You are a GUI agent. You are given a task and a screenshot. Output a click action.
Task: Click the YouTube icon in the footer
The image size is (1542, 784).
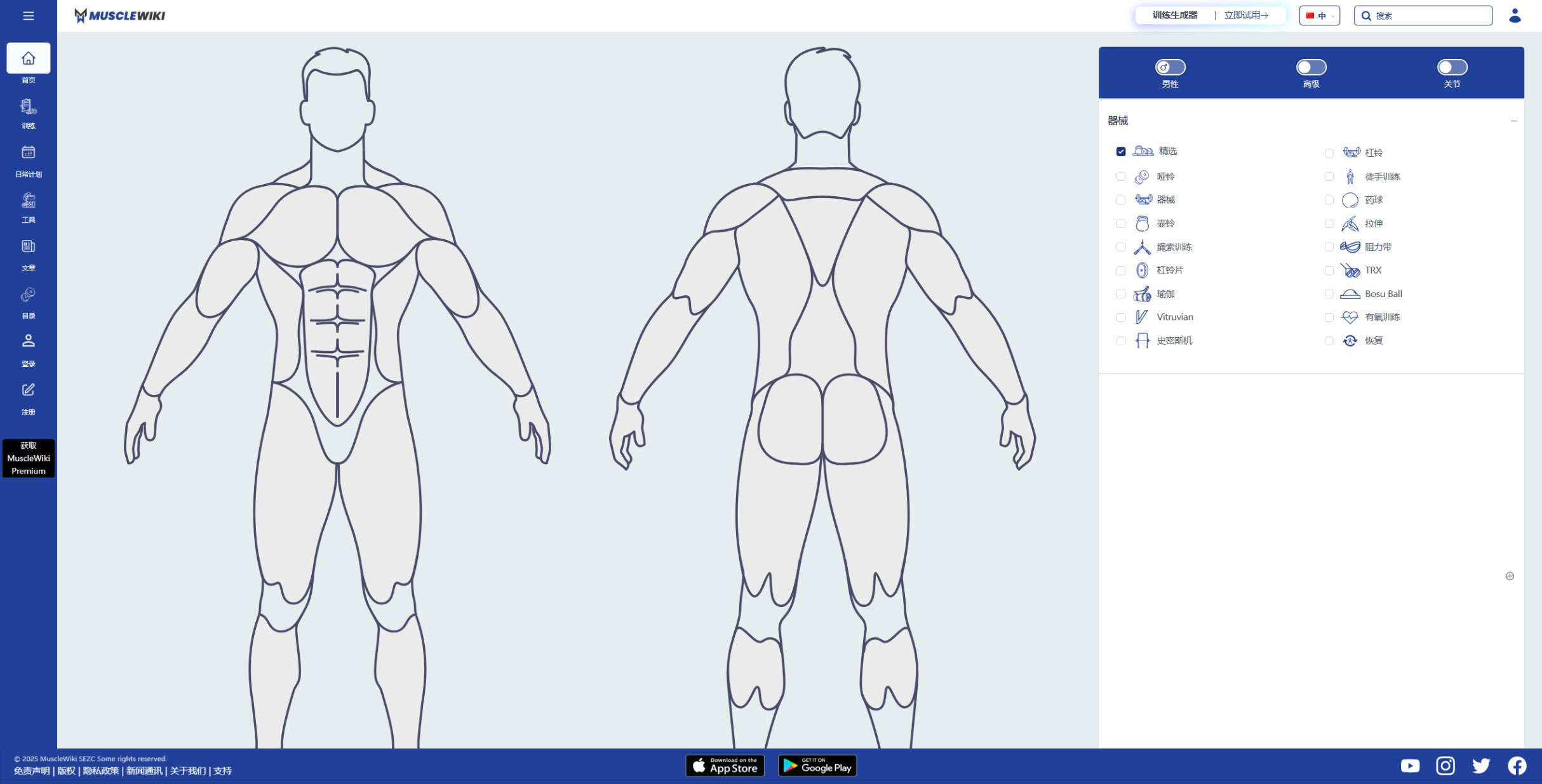click(1410, 766)
